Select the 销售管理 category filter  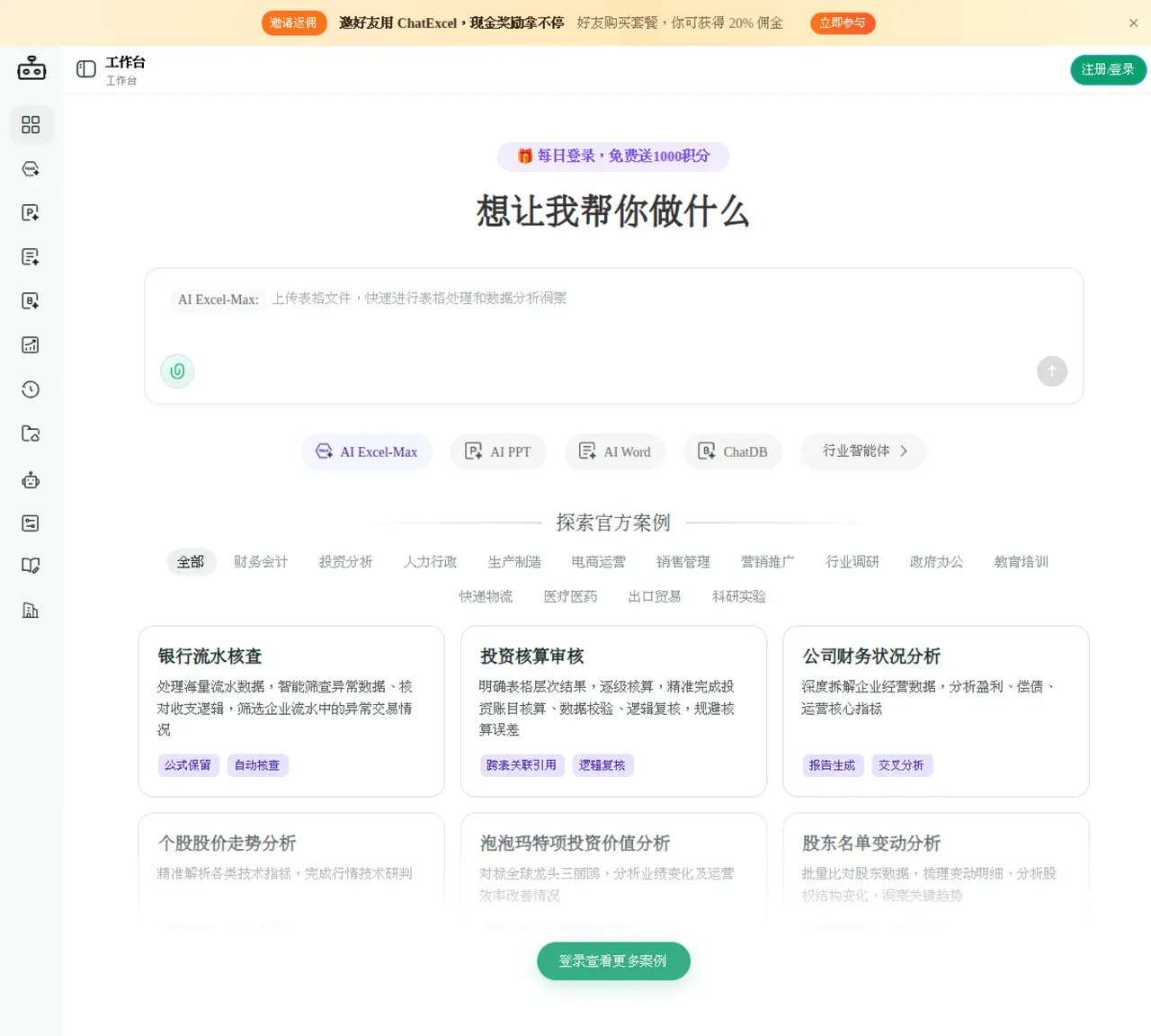click(x=683, y=562)
